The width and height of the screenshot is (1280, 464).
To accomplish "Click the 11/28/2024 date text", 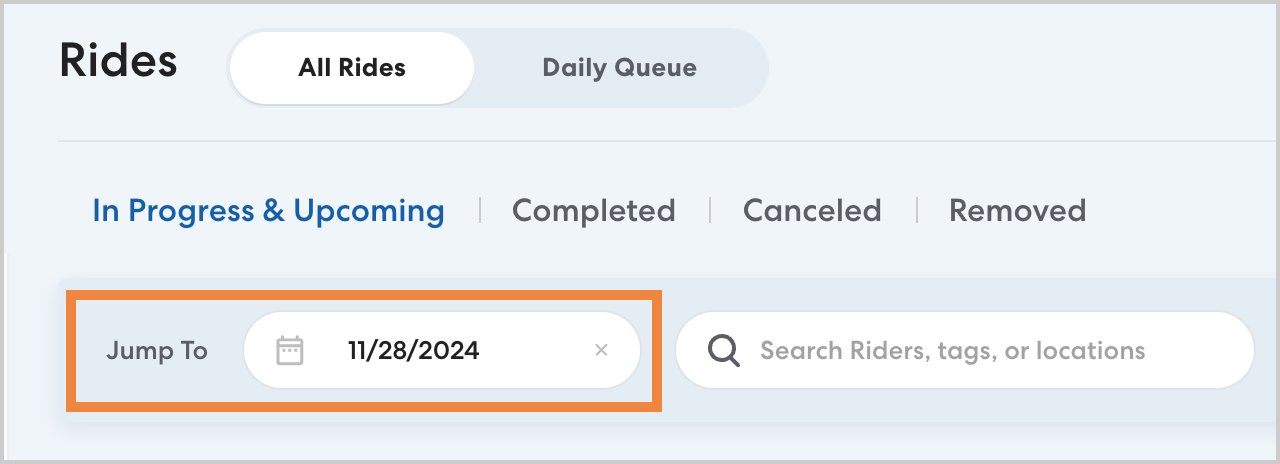I will 413,351.
